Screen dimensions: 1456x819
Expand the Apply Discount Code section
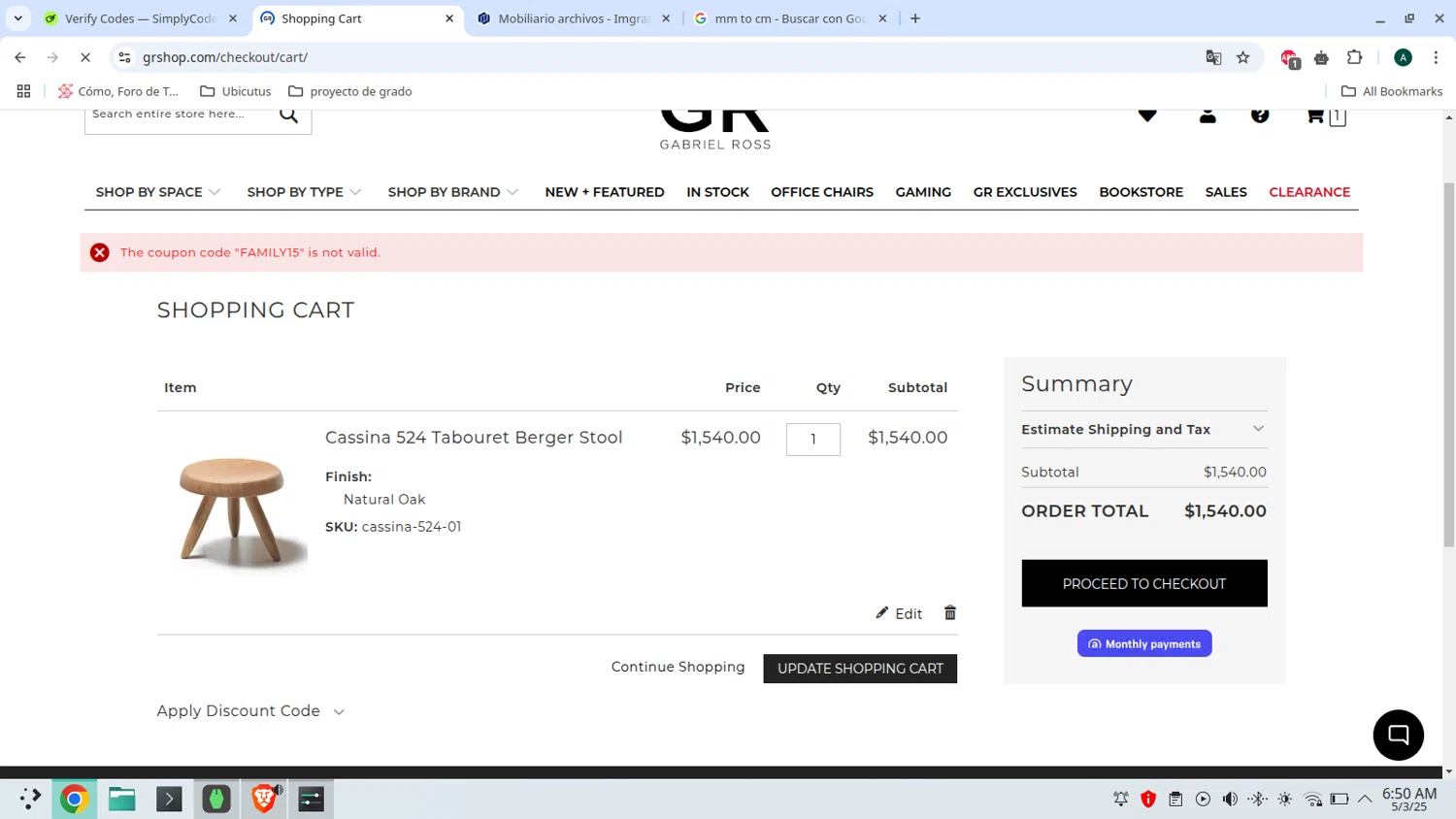[250, 711]
